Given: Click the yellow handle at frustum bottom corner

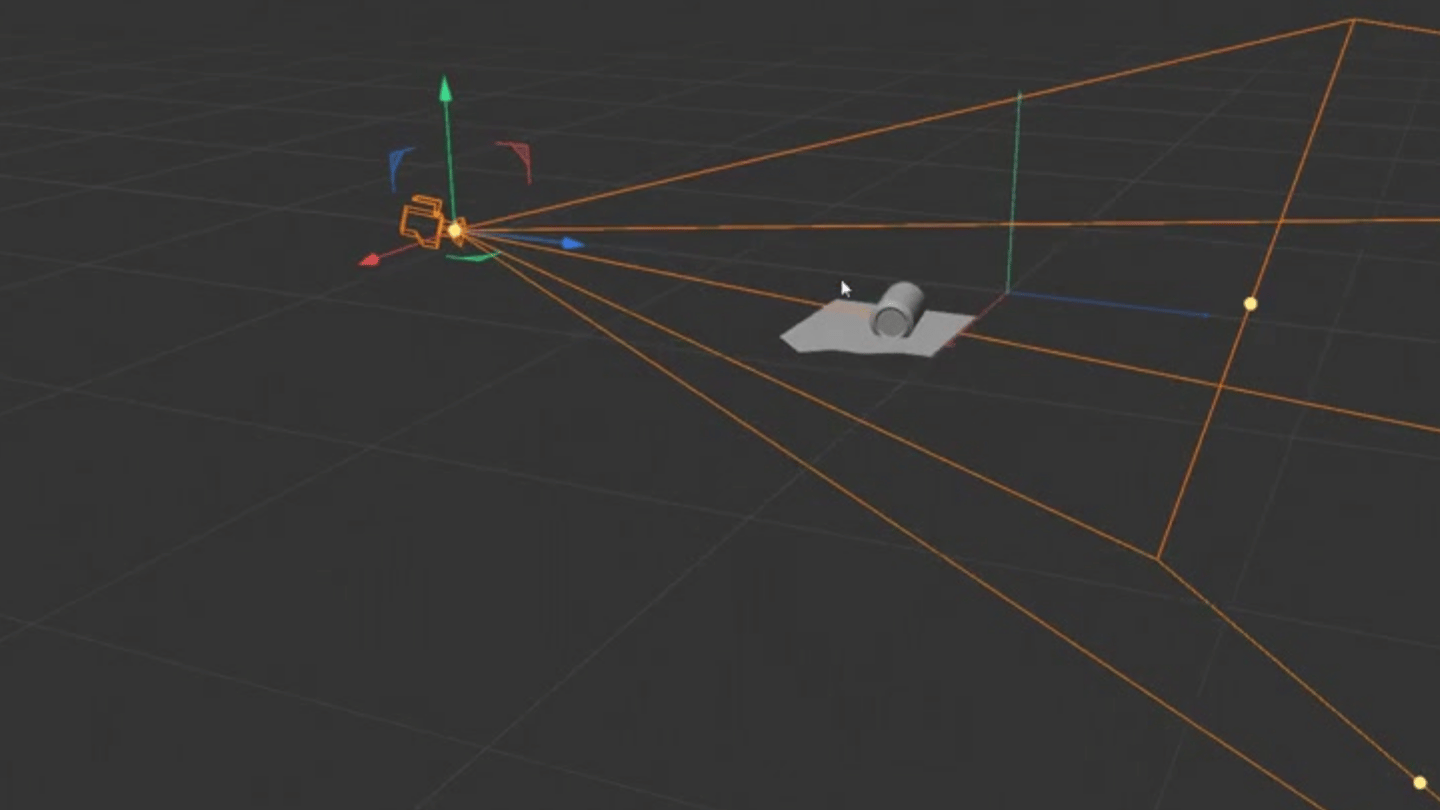Looking at the screenshot, I should 1419,783.
